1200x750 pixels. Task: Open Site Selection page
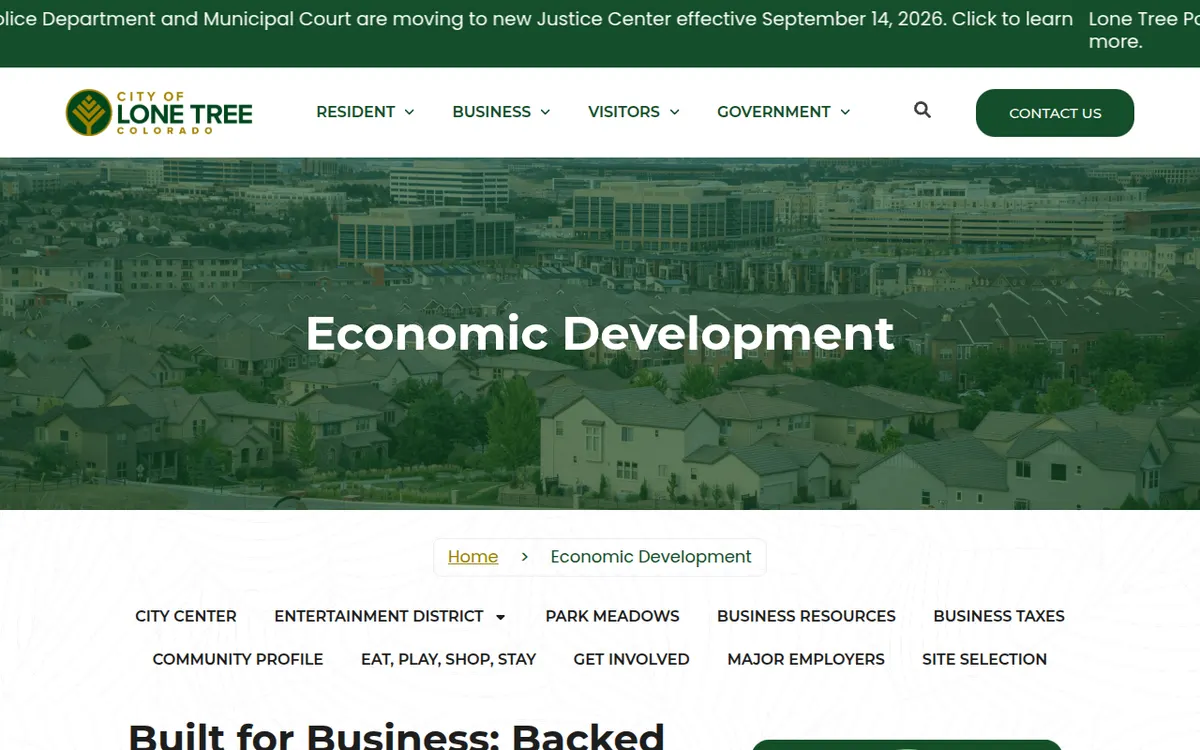[984, 659]
